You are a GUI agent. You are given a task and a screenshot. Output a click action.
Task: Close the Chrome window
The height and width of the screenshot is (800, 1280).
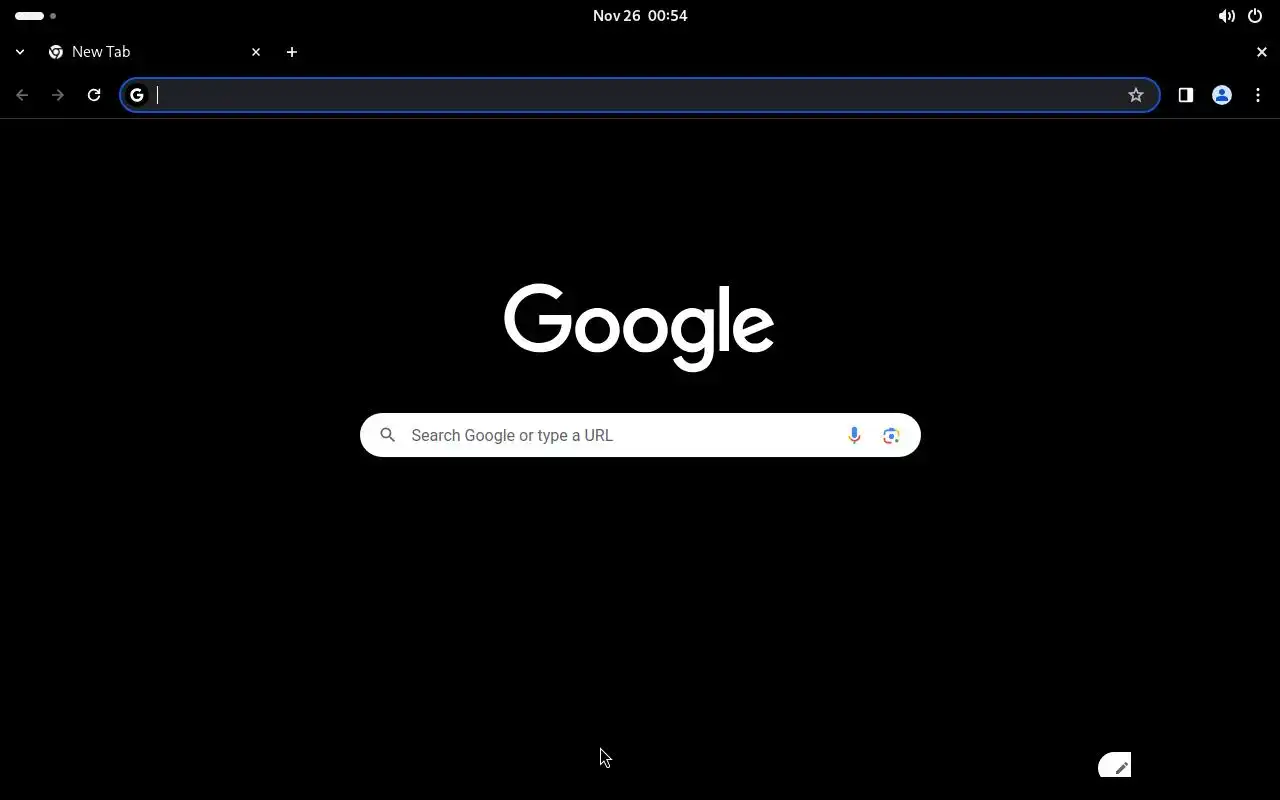pyautogui.click(x=1261, y=52)
